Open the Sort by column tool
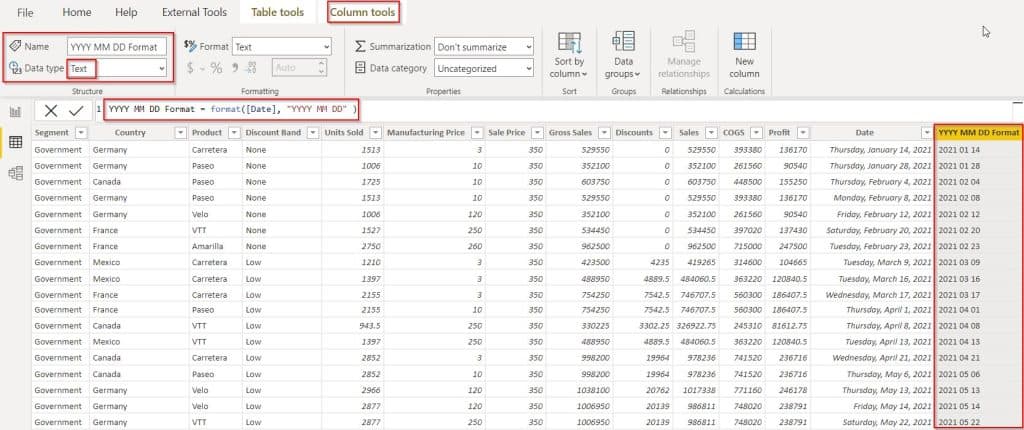Image resolution: width=1024 pixels, height=430 pixels. pyautogui.click(x=569, y=56)
